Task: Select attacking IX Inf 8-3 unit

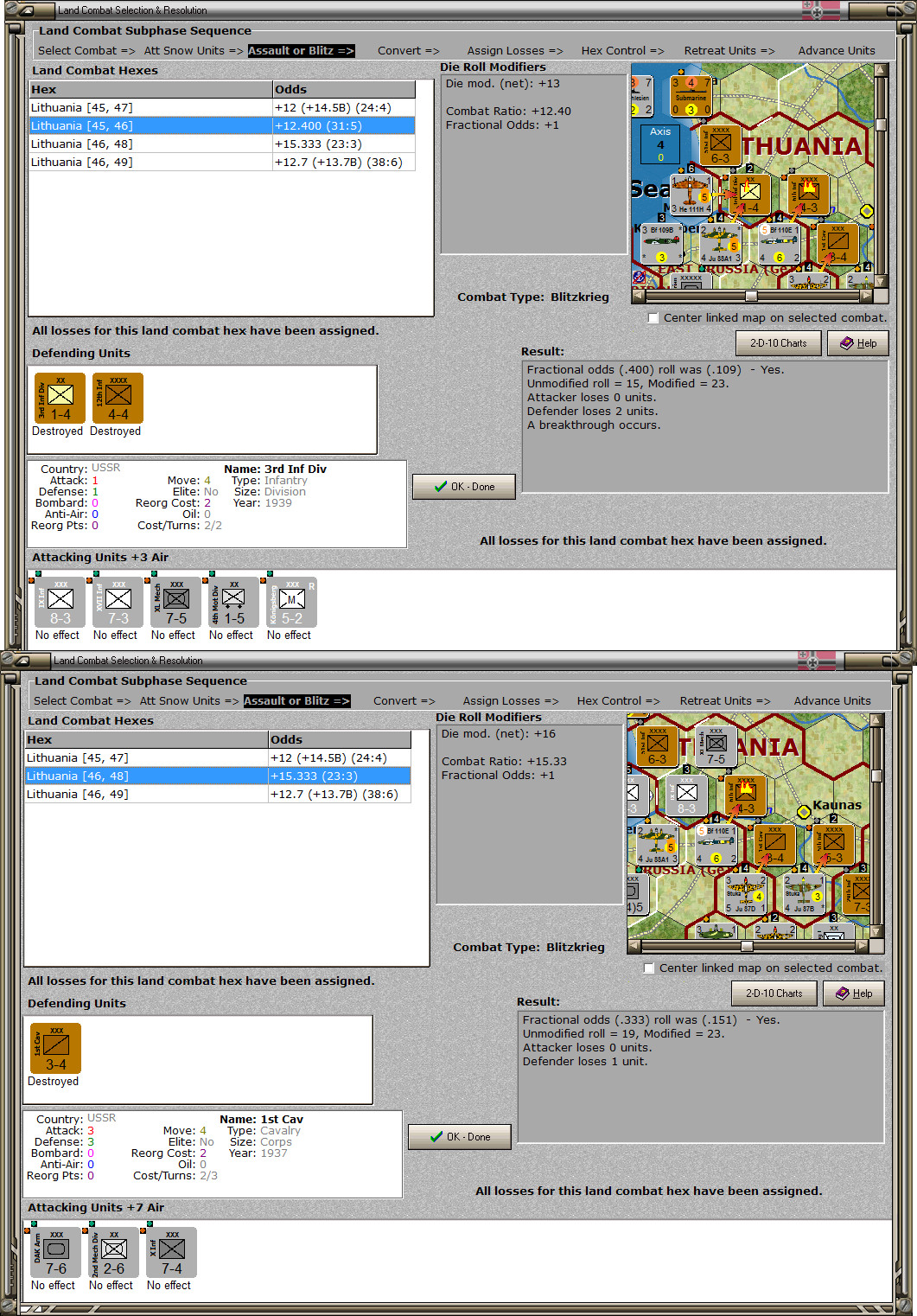Action: point(60,602)
